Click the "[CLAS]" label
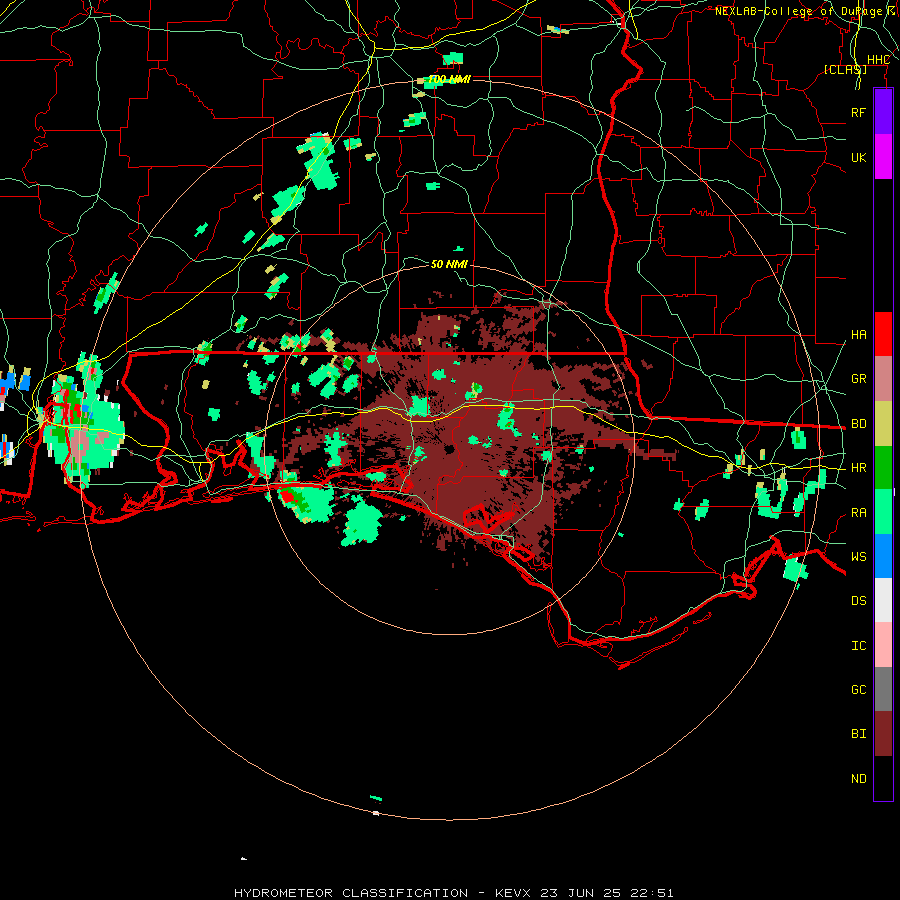Viewport: 900px width, 900px height. click(x=845, y=69)
